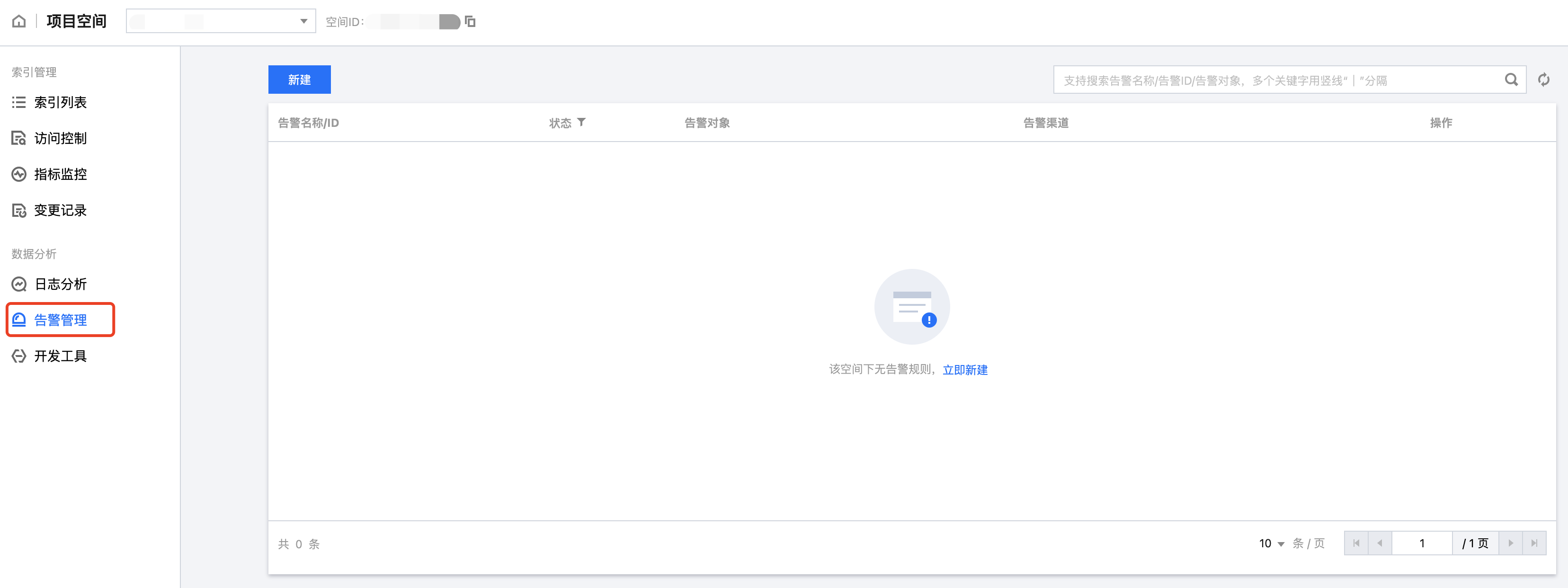1568x588 pixels.
Task: Refresh the alarm list
Action: pyautogui.click(x=1544, y=80)
